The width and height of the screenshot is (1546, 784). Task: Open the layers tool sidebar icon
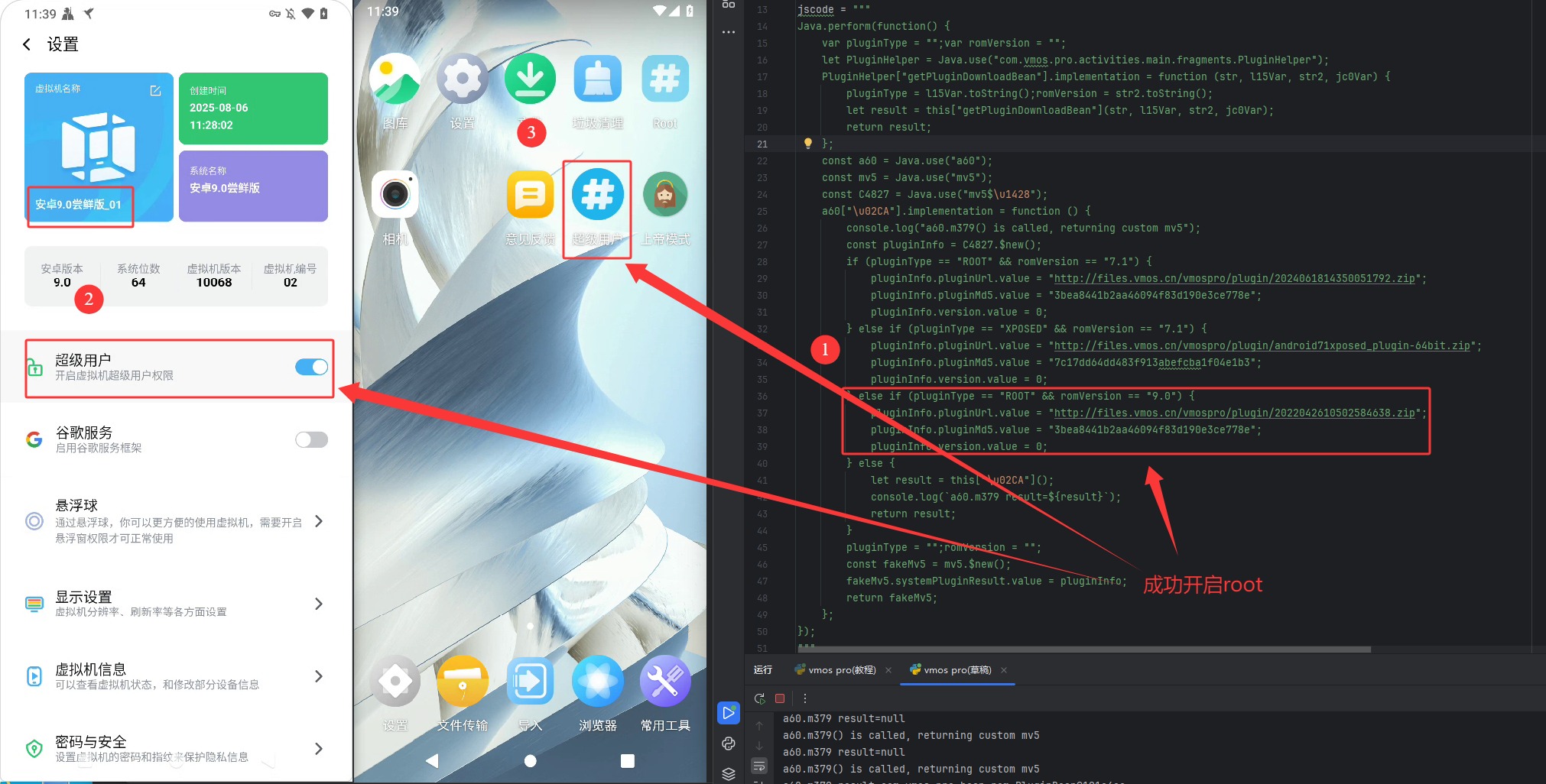(x=729, y=773)
